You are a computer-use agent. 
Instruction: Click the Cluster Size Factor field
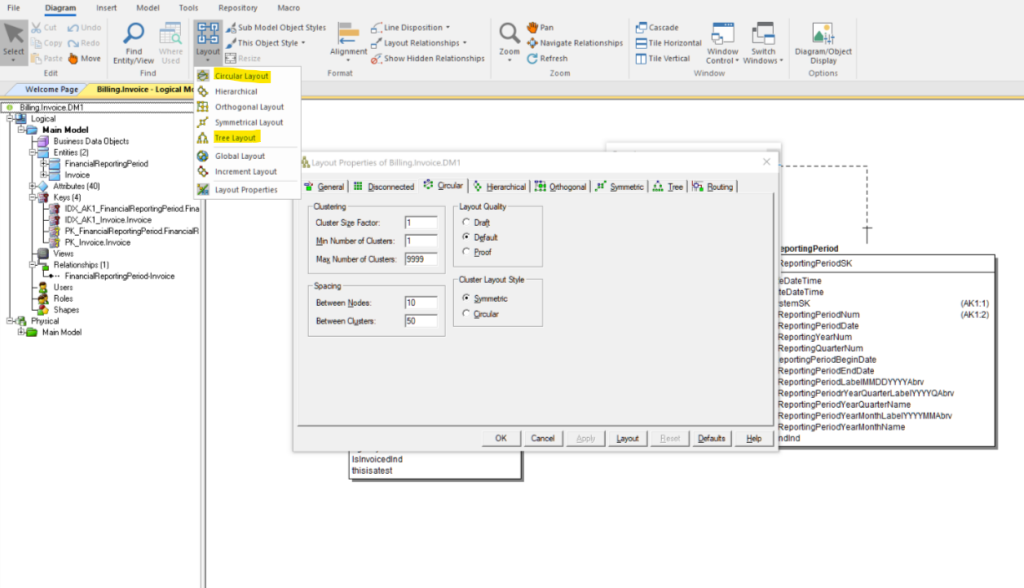tap(421, 223)
